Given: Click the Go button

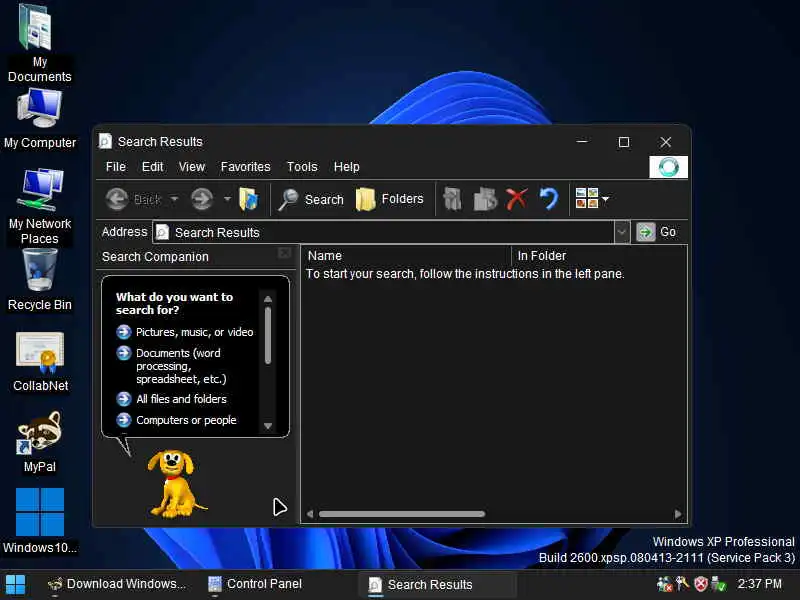Looking at the screenshot, I should tap(657, 232).
